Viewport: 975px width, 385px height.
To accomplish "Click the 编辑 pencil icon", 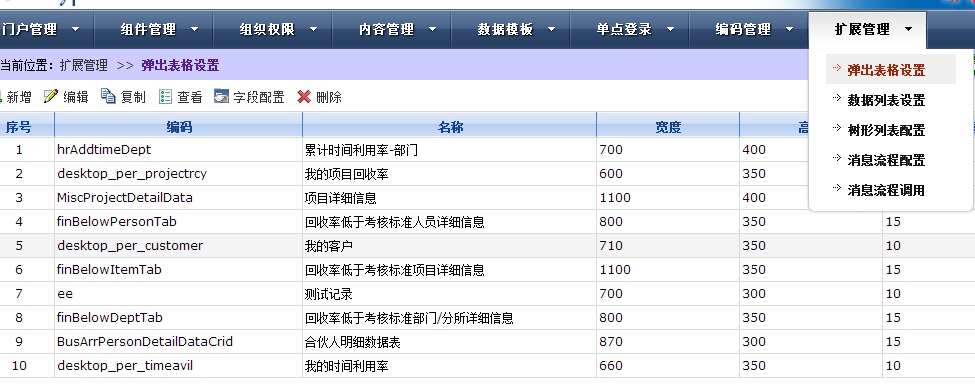I will [x=51, y=96].
